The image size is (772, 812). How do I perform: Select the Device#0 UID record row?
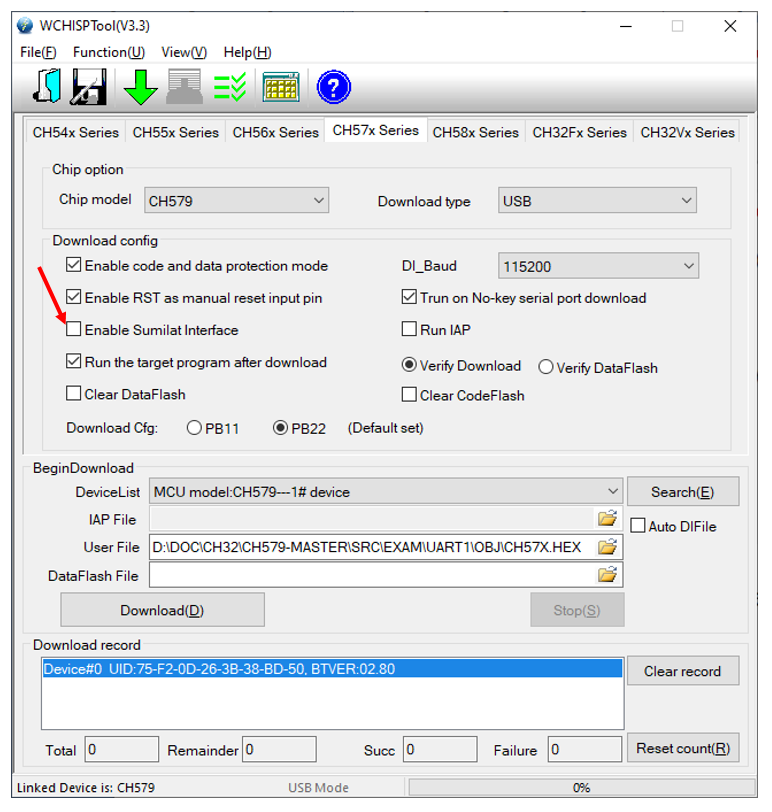pos(332,669)
